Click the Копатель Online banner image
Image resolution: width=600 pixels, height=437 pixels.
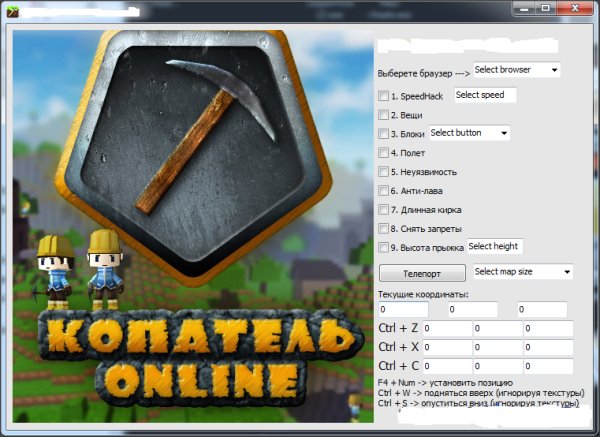click(x=193, y=227)
